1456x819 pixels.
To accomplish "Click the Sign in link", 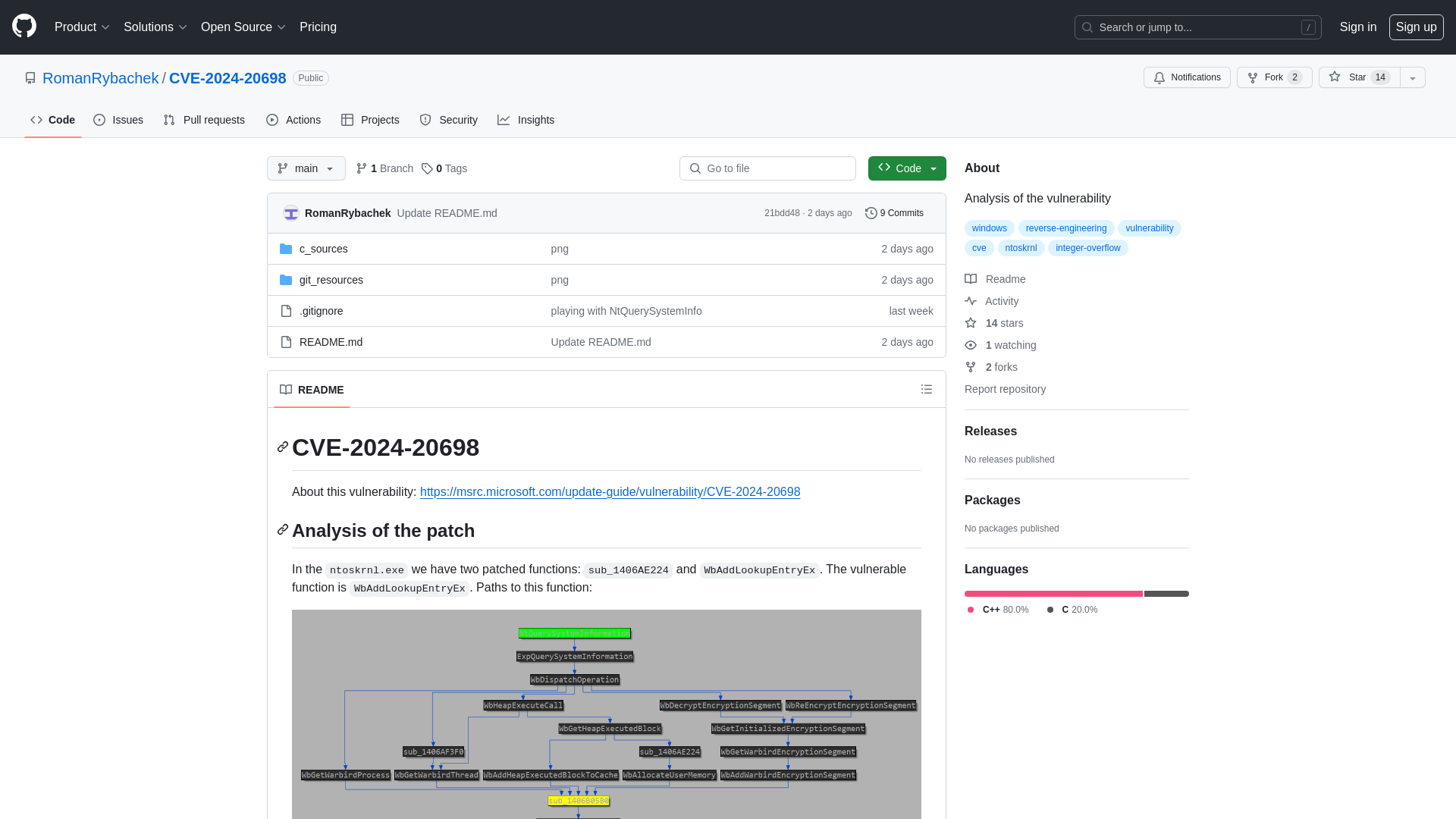I will (x=1358, y=27).
